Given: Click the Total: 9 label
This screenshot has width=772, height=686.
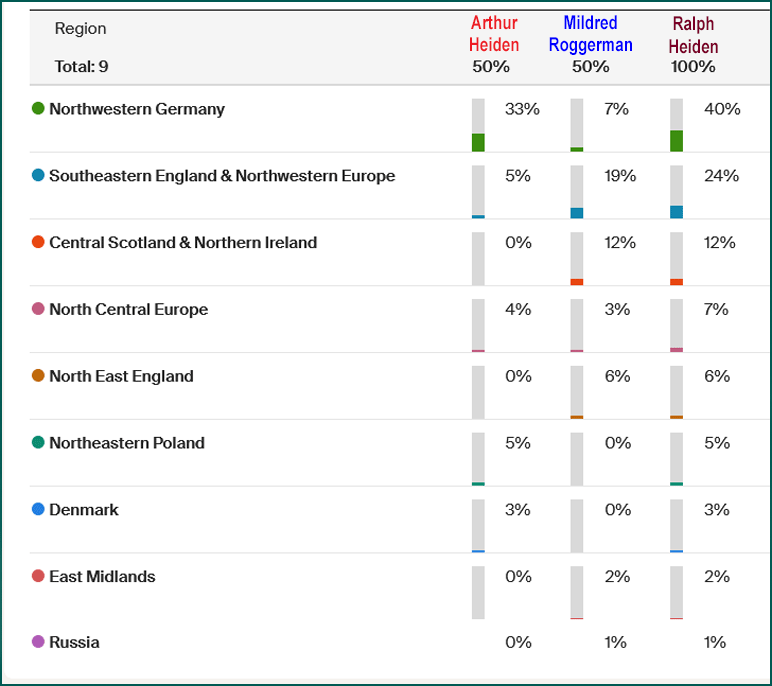Looking at the screenshot, I should click(x=83, y=67).
